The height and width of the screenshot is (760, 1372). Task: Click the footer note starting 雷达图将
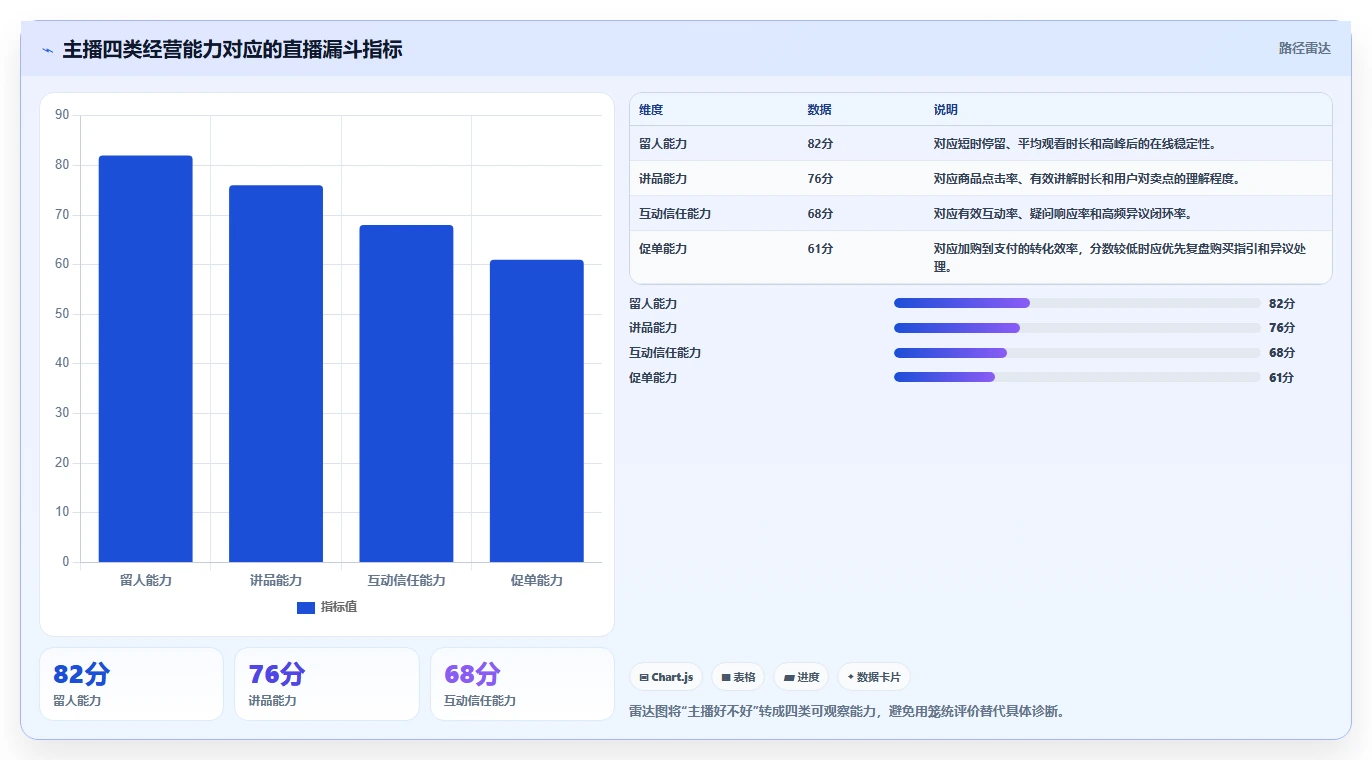point(847,712)
